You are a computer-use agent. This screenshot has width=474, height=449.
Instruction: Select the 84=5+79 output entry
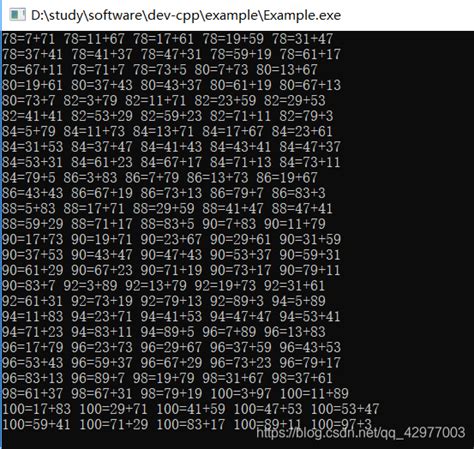click(29, 131)
